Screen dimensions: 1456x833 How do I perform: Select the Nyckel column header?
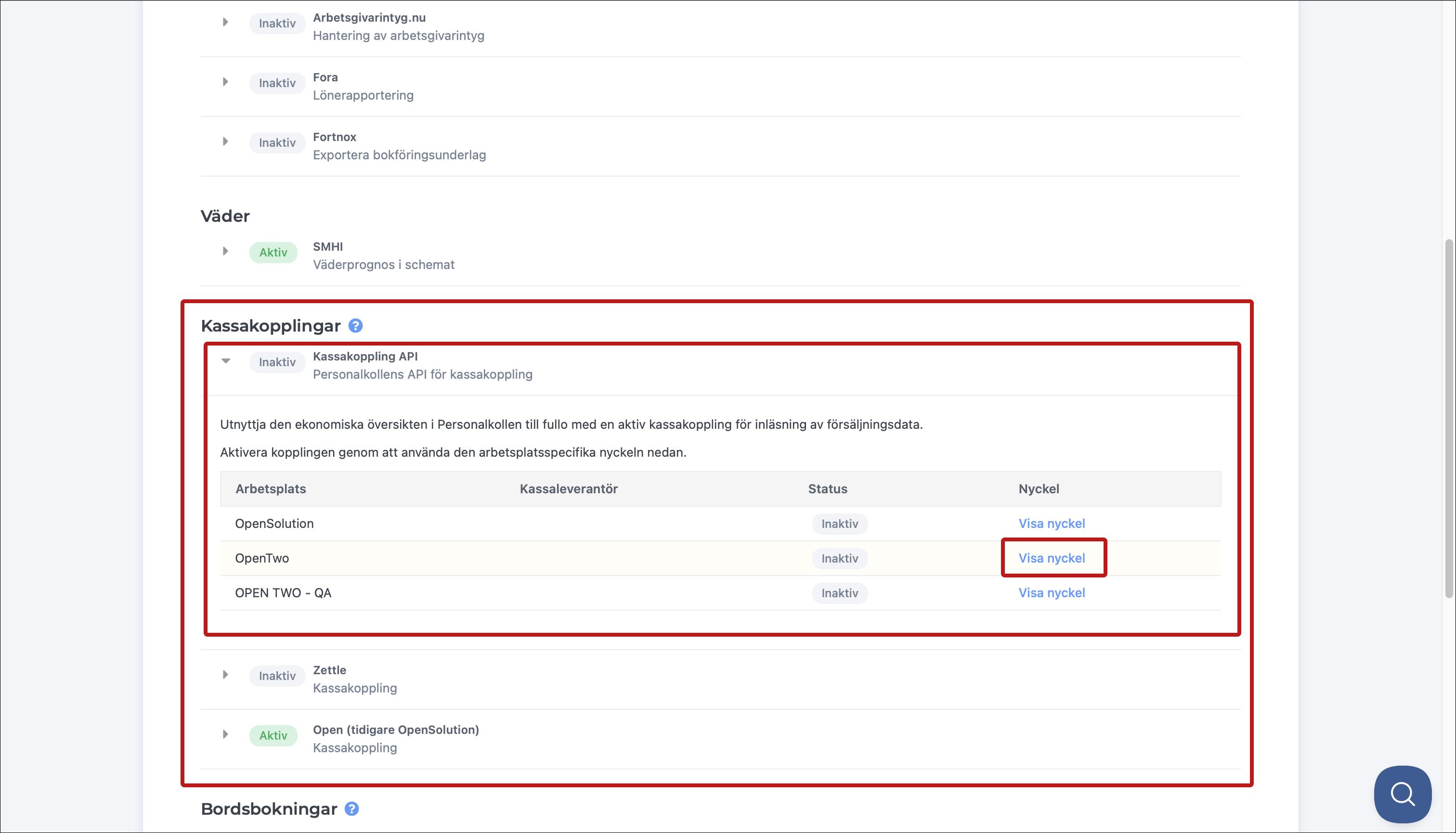pos(1039,488)
